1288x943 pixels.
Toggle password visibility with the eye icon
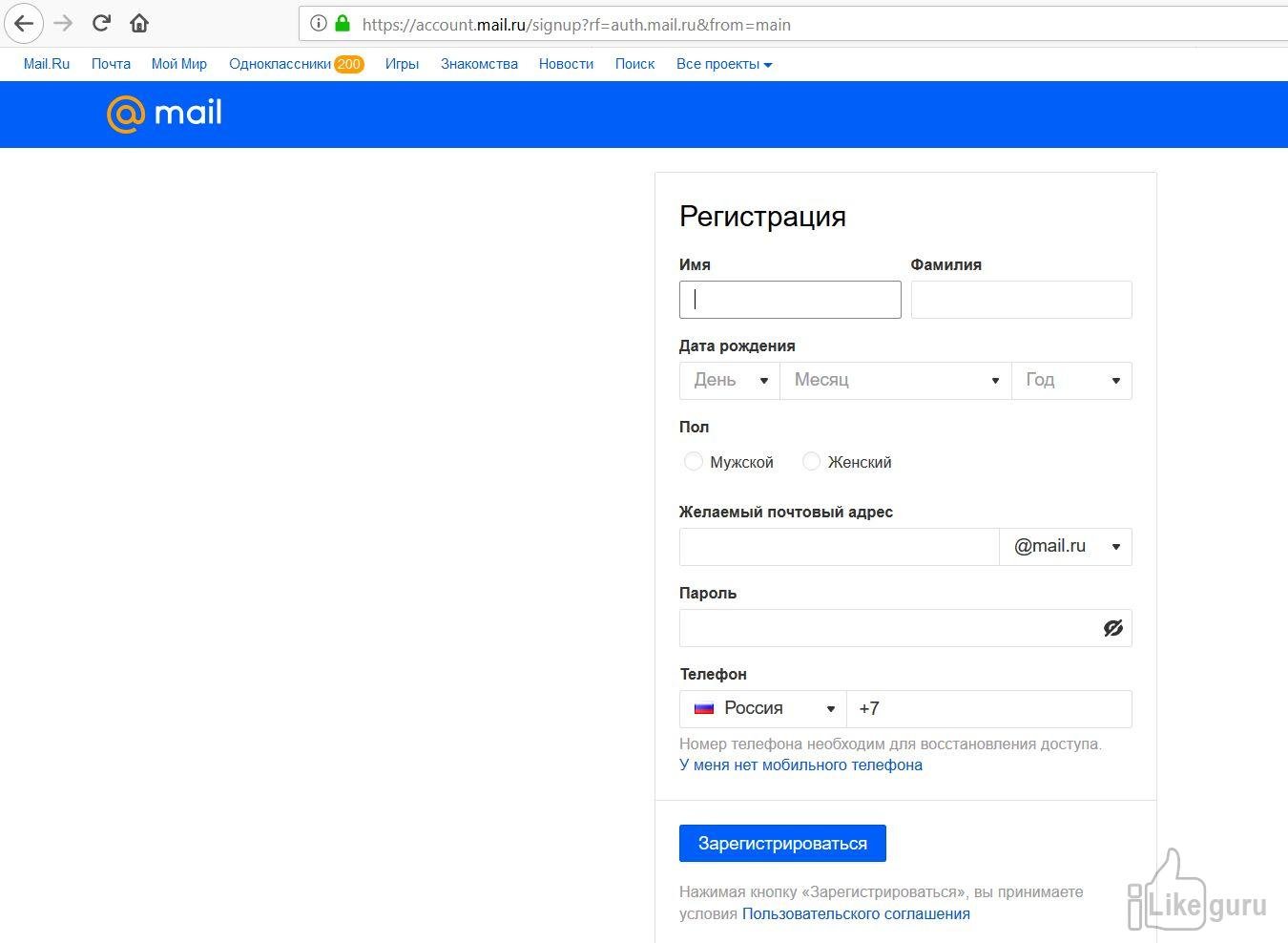coord(1113,628)
